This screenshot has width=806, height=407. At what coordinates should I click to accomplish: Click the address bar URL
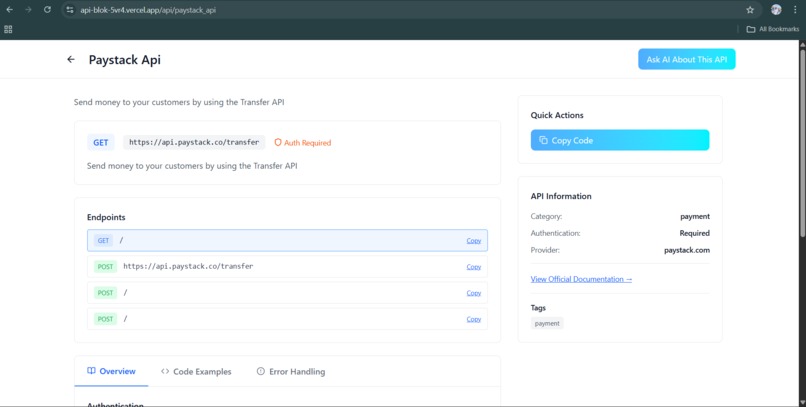point(148,10)
